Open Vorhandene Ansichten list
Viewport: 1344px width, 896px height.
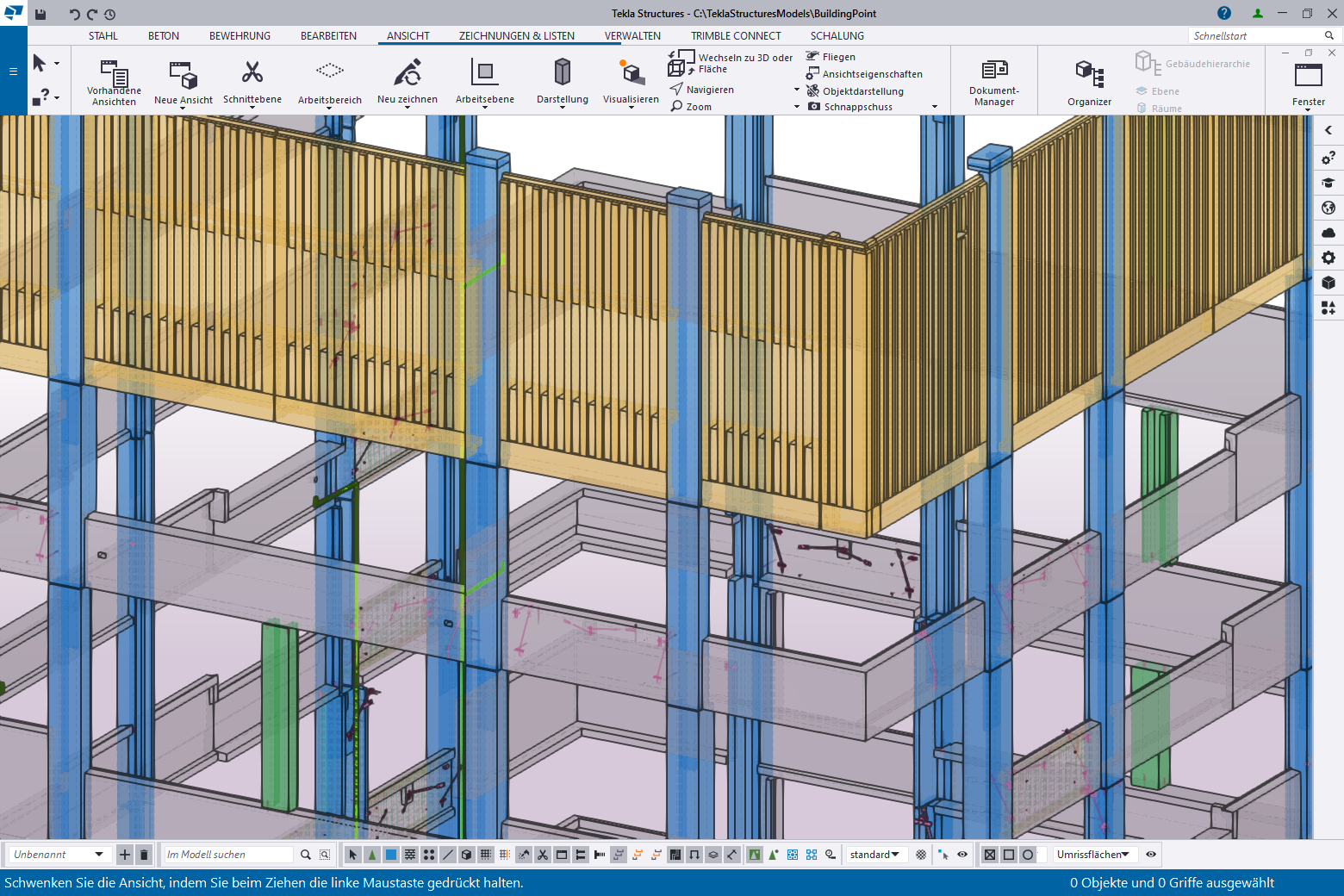114,82
